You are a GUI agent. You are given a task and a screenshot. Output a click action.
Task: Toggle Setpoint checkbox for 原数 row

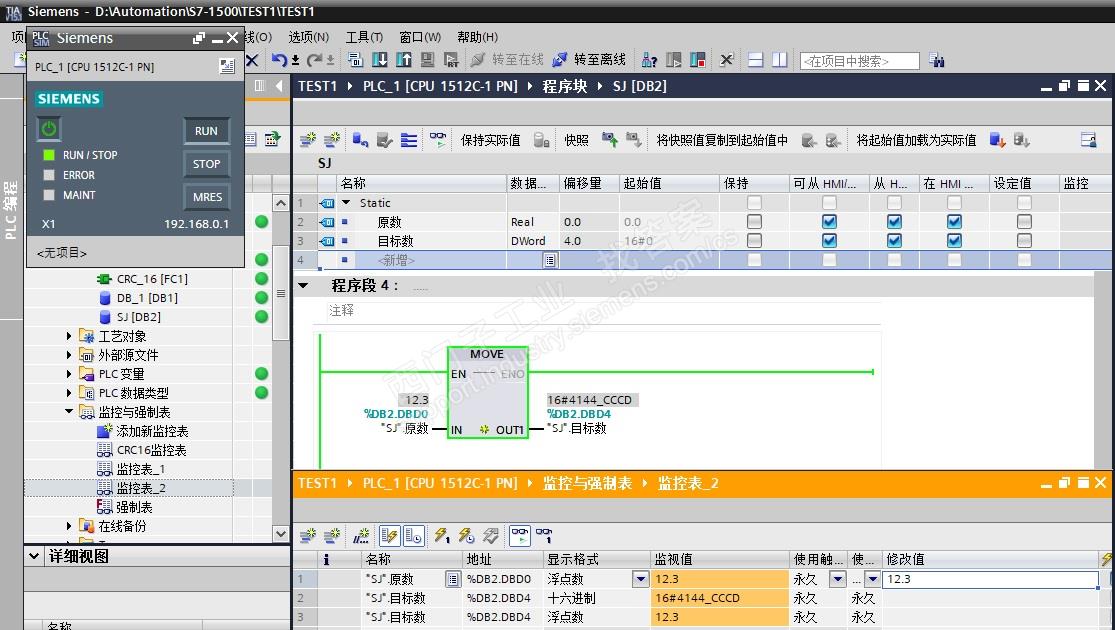click(1024, 222)
